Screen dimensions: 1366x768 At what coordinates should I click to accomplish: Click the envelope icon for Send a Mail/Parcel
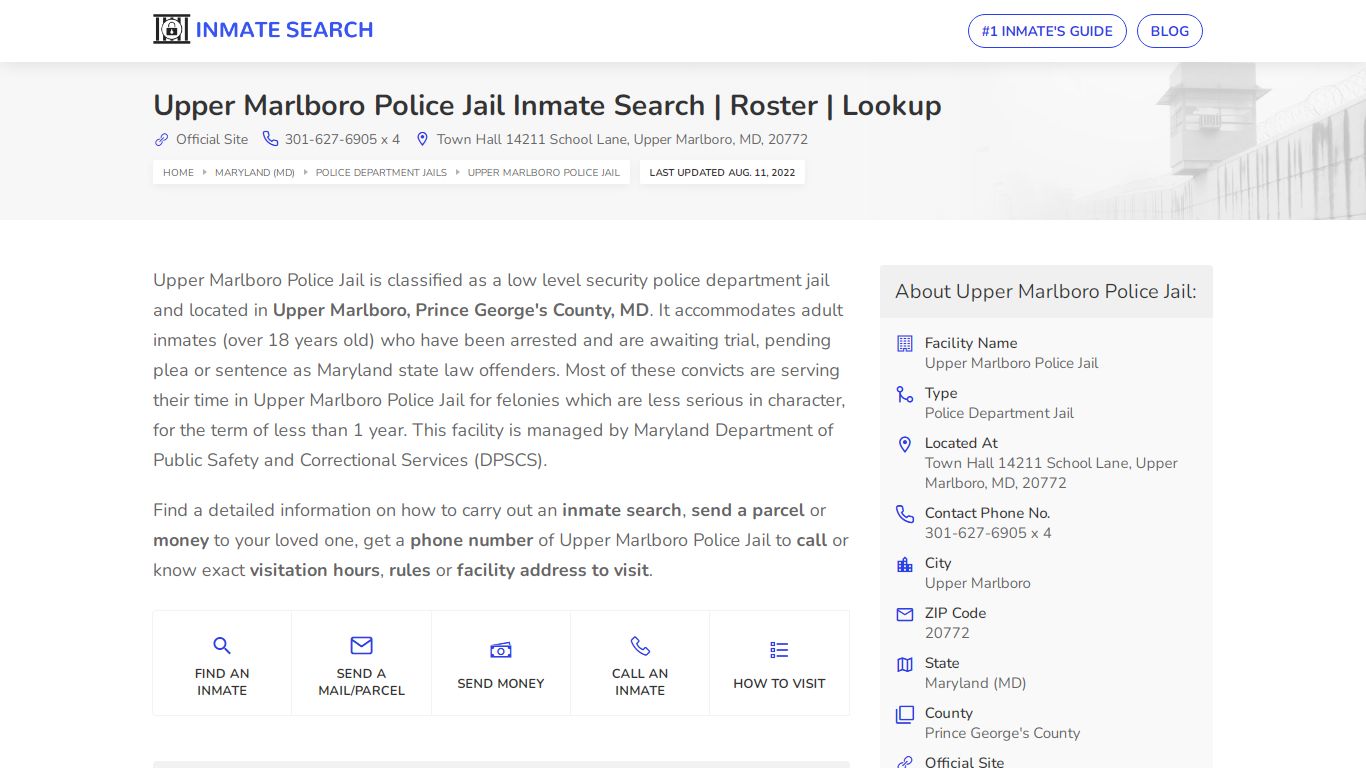[x=361, y=646]
